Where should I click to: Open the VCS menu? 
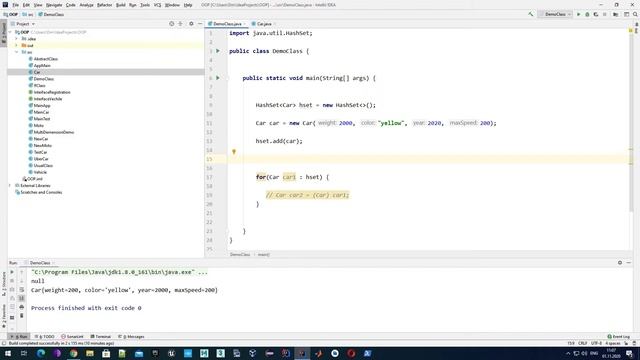(157, 5)
